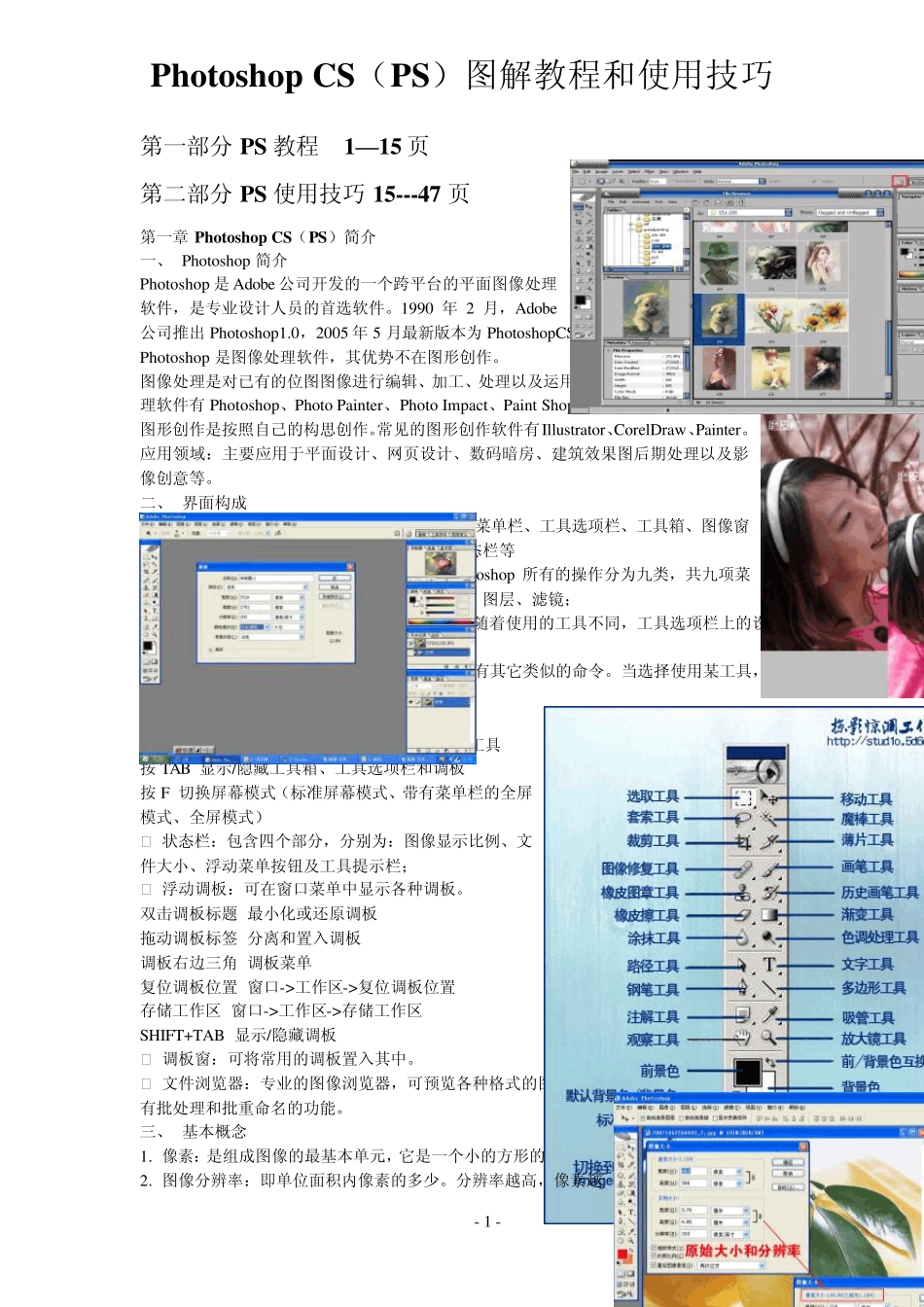This screenshot has height=1307, width=924.
Task: Open 文件 menu in bottom Photoshop window
Action: click(x=625, y=1107)
